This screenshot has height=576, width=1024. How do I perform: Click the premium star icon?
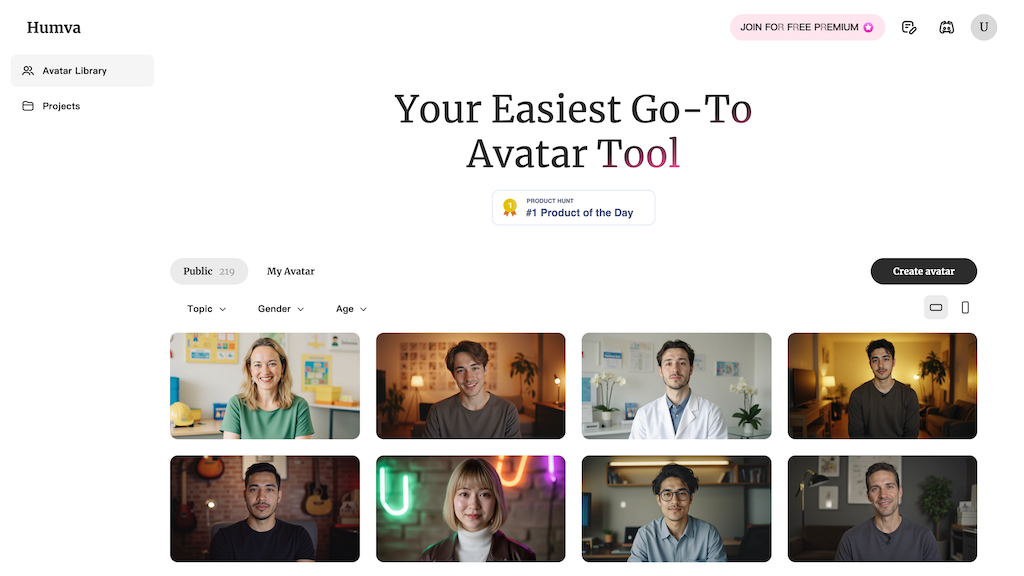tap(869, 27)
